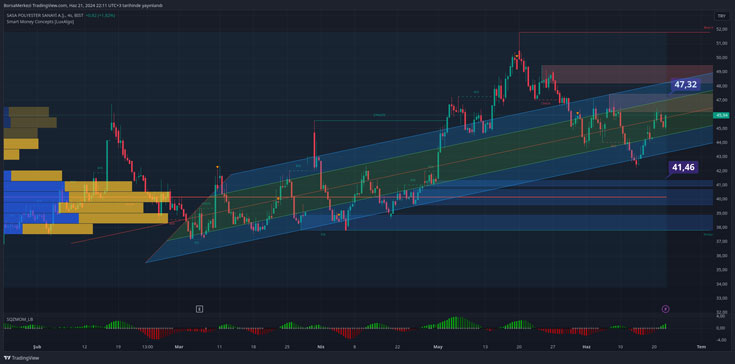Click the 50,00 price axis label
The image size is (735, 364).
pyautogui.click(x=721, y=58)
